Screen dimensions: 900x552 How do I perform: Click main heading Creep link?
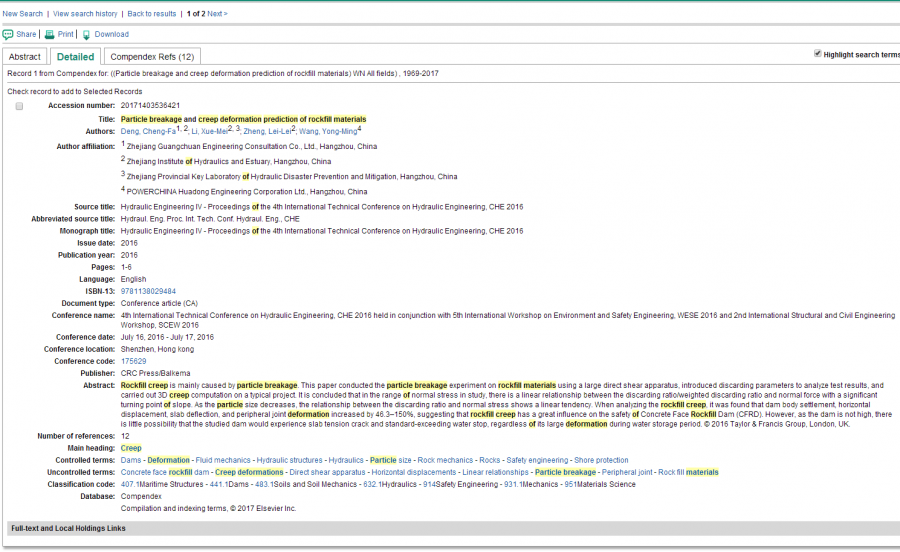click(x=131, y=448)
